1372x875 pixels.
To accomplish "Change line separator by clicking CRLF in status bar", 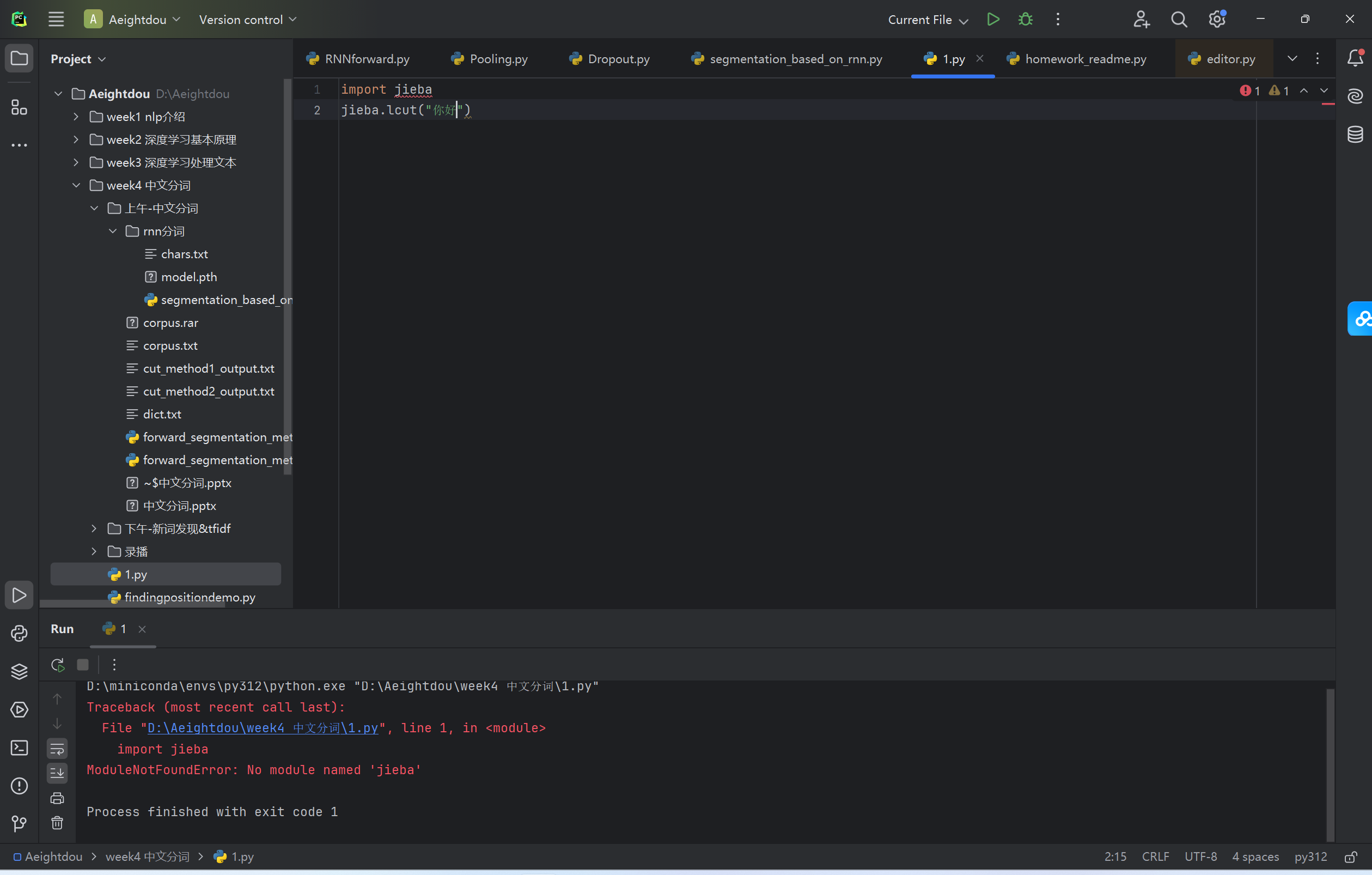I will (x=1155, y=856).
